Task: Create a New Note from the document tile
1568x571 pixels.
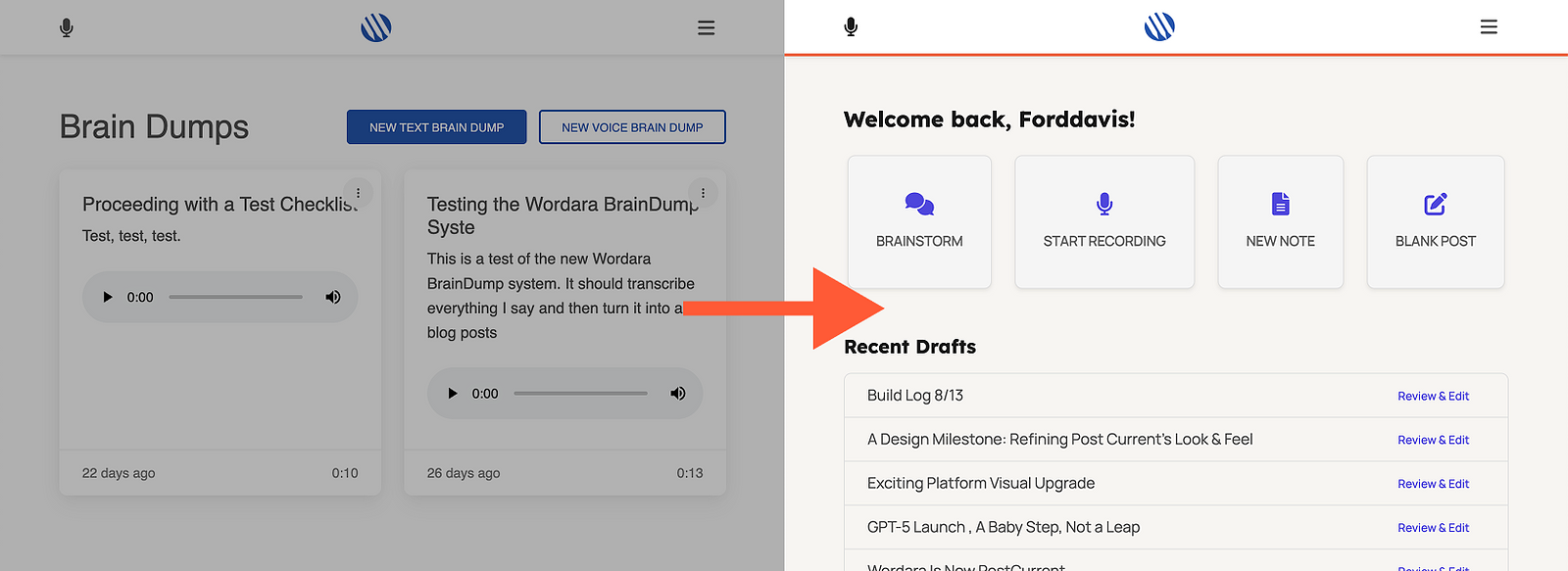Action: coord(1280,221)
